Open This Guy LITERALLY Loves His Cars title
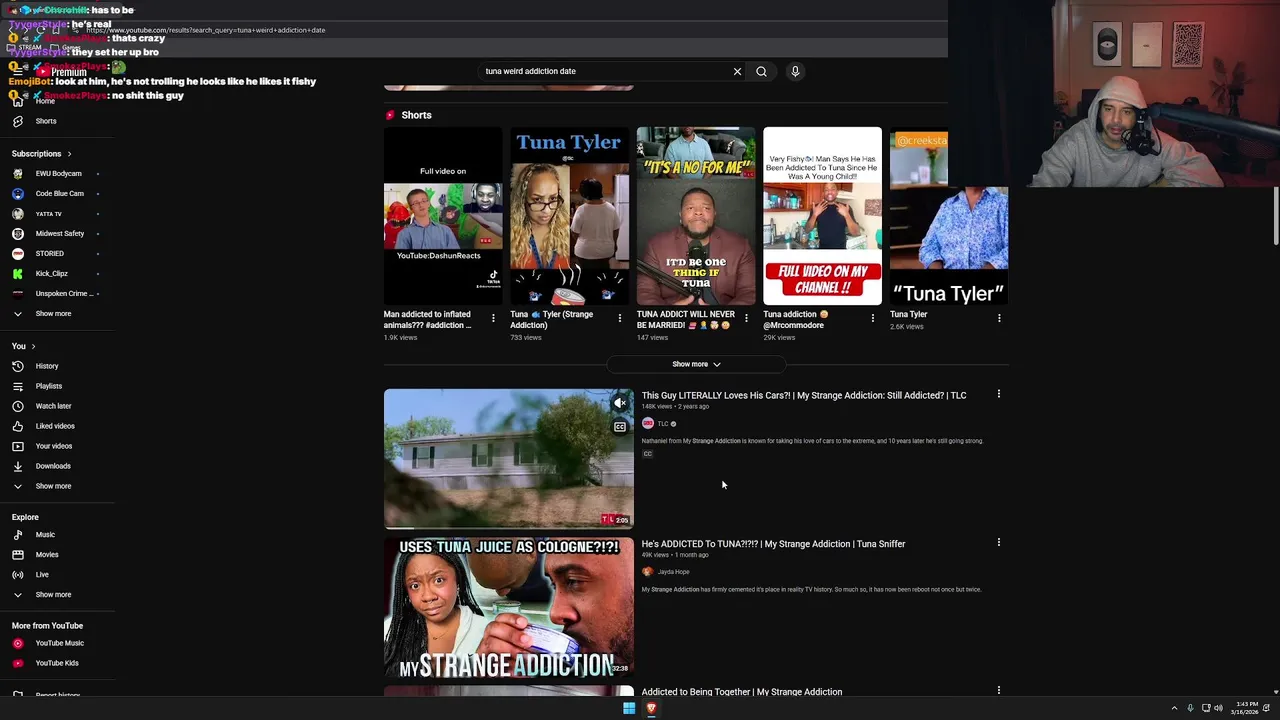 [x=804, y=395]
